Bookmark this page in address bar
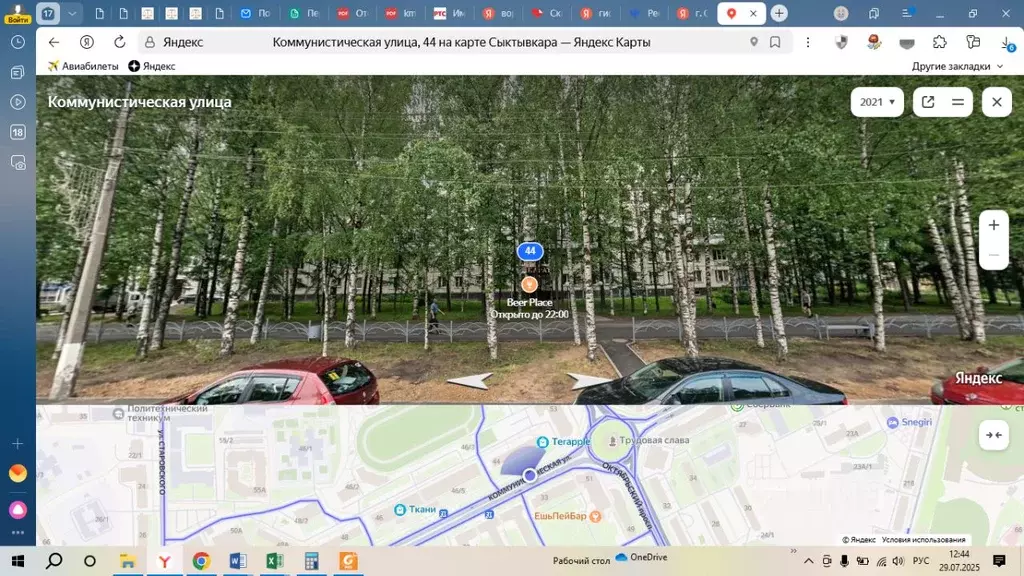This screenshot has height=576, width=1024. pos(775,42)
